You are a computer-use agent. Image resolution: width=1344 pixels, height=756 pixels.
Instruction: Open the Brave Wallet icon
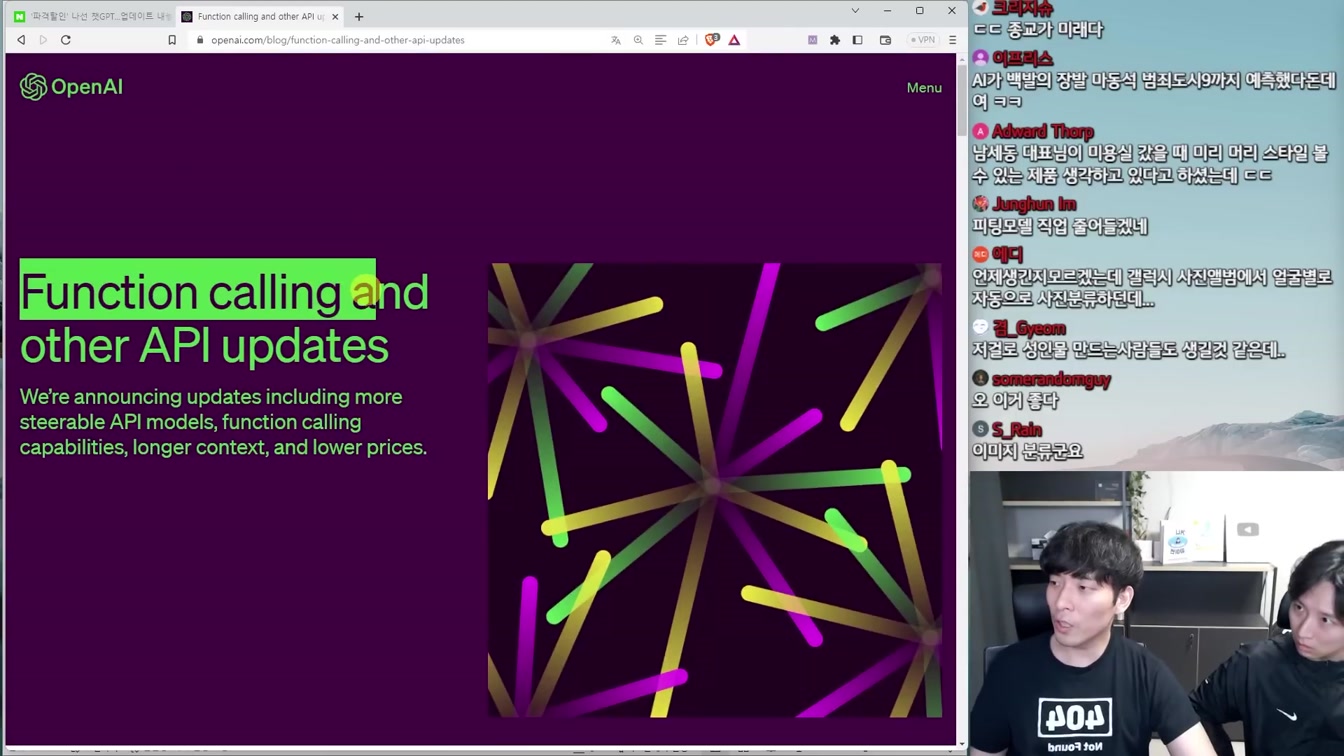tap(885, 40)
